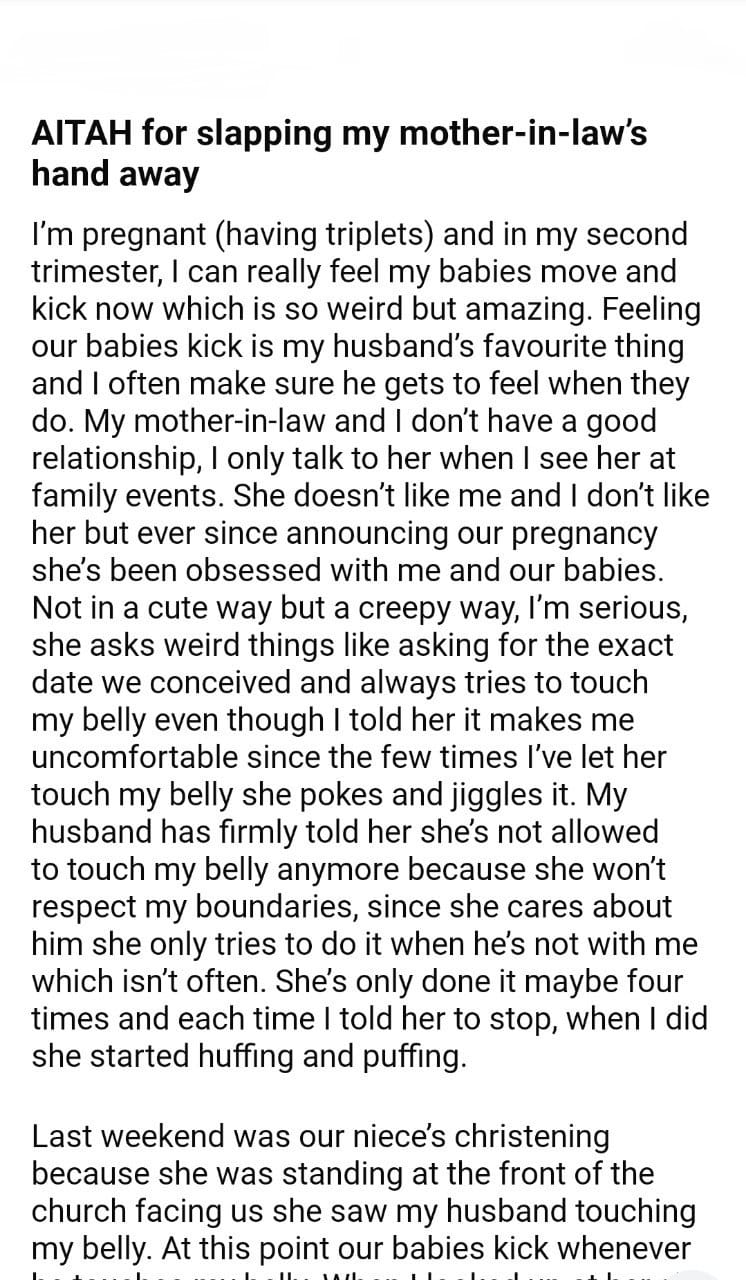Click the word "AITAH" in the post title
The height and width of the screenshot is (1280, 746).
[82, 133]
